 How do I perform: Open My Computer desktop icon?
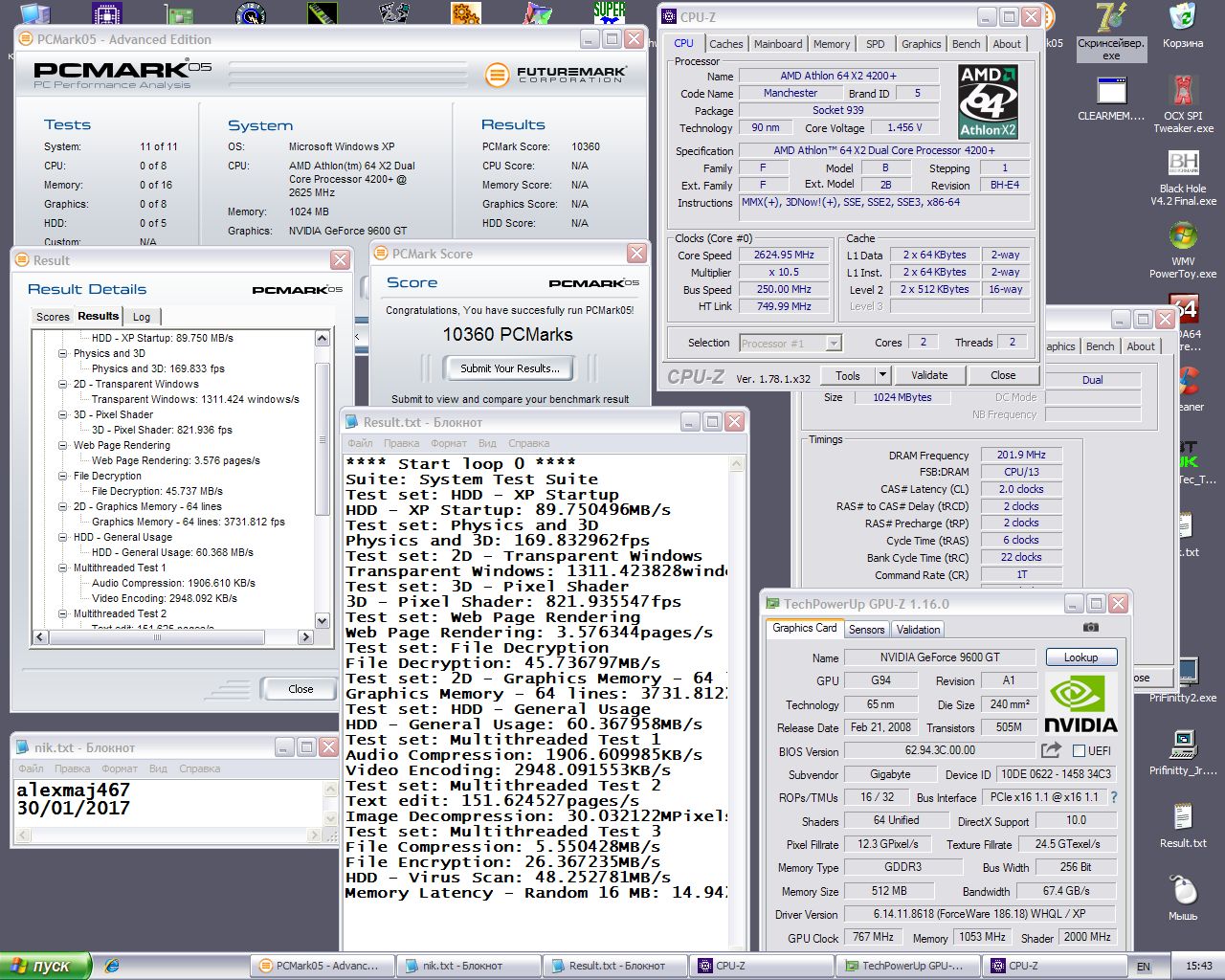point(35,13)
